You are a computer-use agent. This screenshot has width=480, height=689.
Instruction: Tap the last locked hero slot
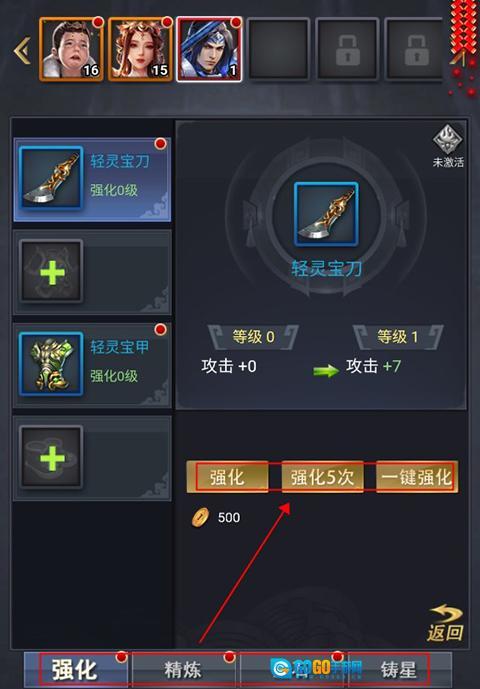414,49
